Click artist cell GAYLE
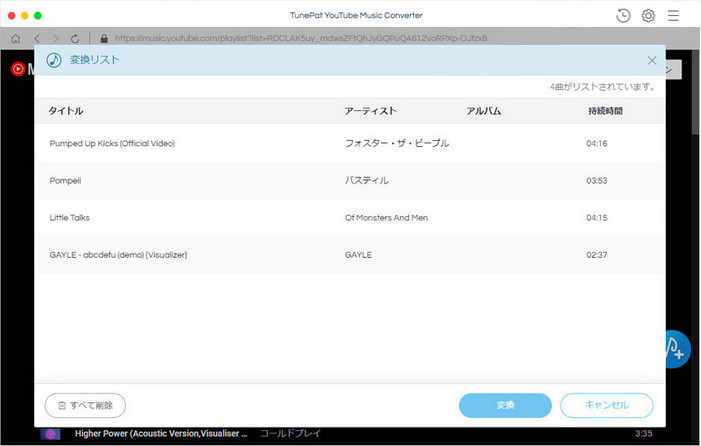This screenshot has height=446, width=701. [x=358, y=255]
